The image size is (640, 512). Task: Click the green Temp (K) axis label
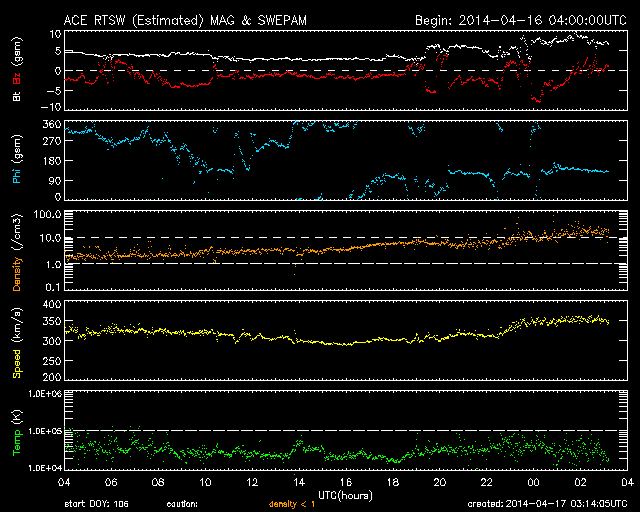17,433
